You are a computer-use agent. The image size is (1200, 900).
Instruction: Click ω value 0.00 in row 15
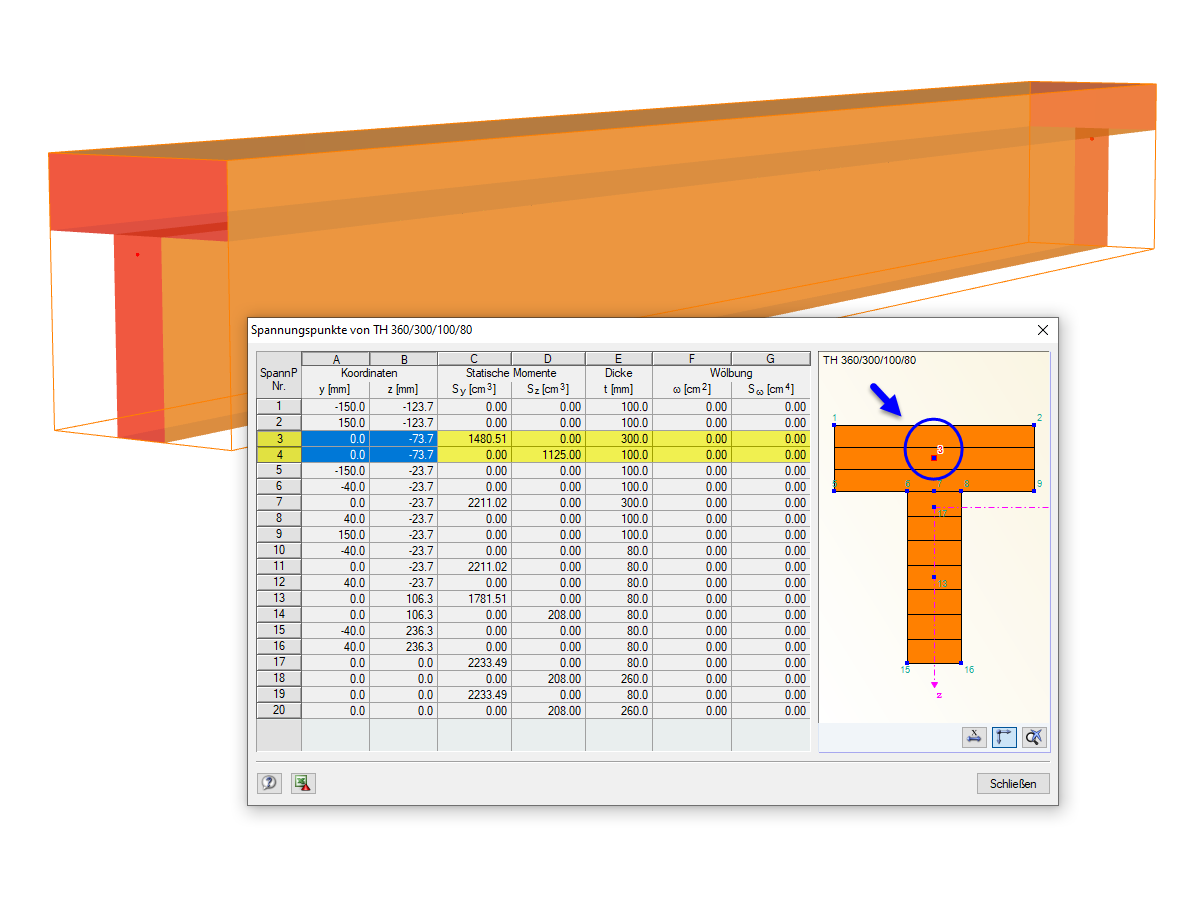692,631
